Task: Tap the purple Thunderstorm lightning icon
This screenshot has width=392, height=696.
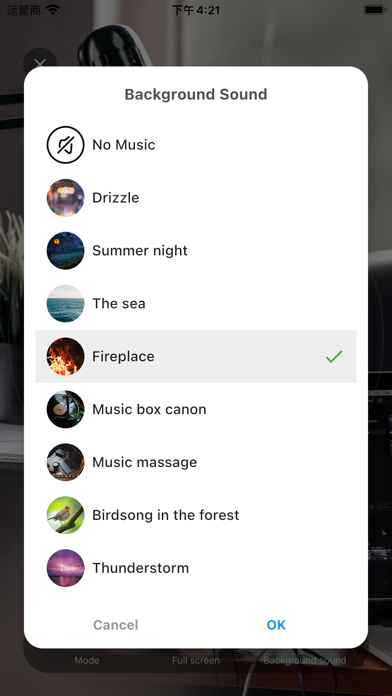Action: [x=65, y=567]
